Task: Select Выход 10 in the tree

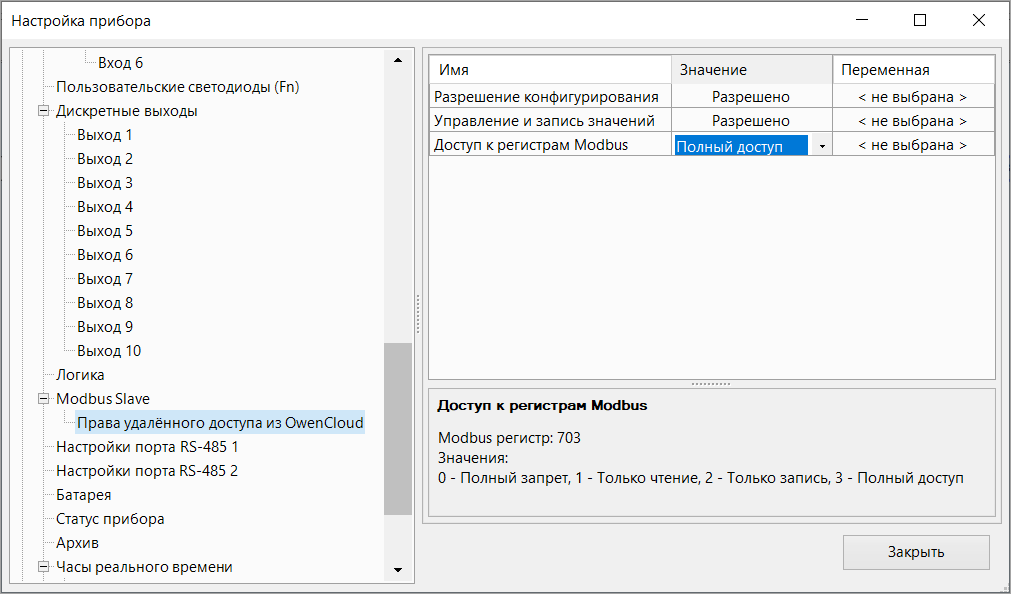Action: (109, 351)
